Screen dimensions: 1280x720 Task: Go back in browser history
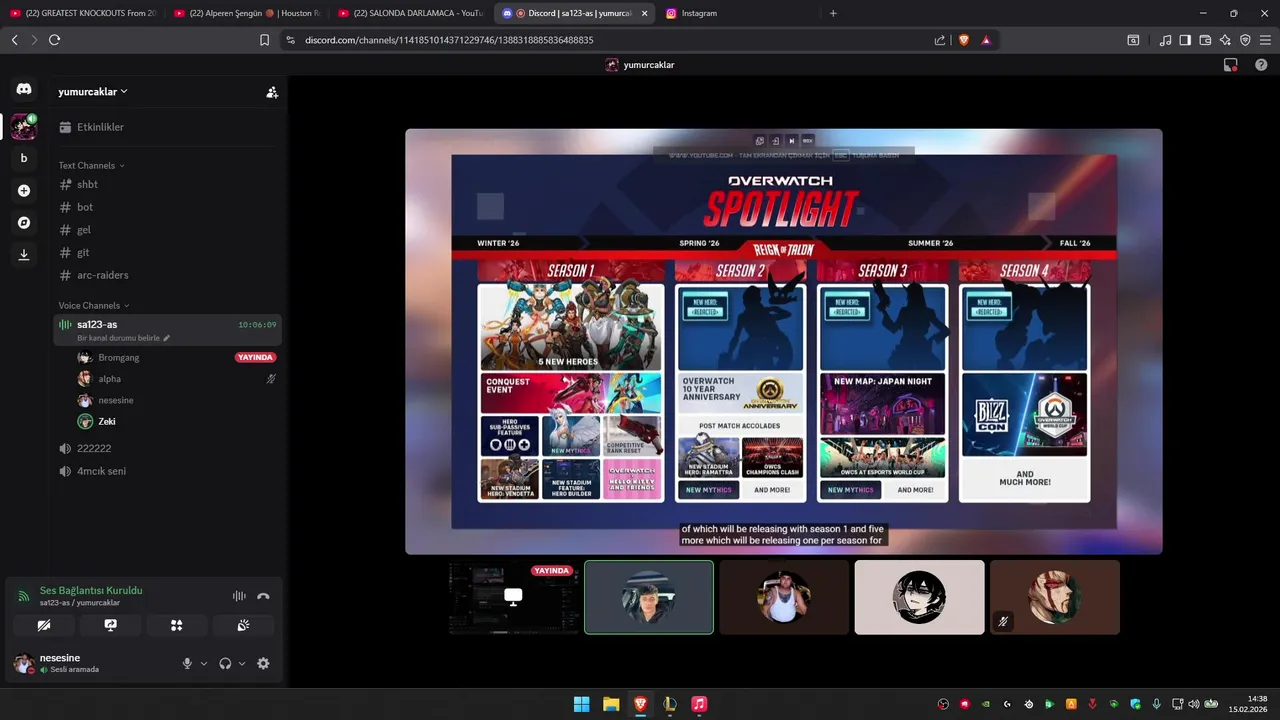14,40
